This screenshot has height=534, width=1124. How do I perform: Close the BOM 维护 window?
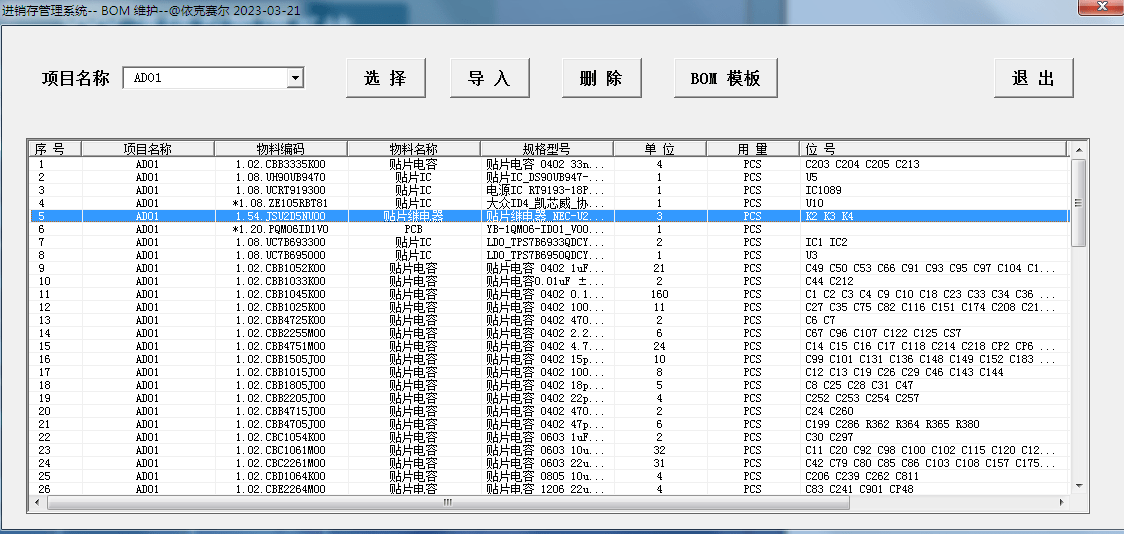(x=1102, y=6)
